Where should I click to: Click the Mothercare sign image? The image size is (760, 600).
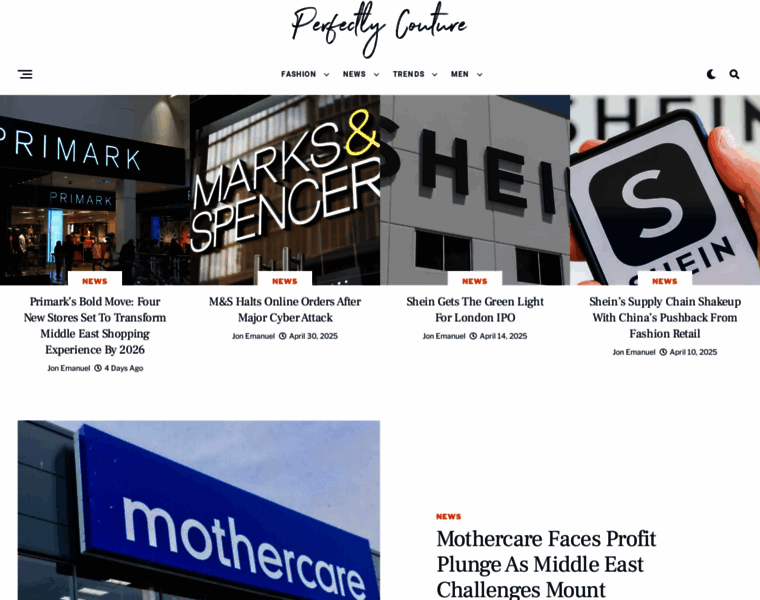click(x=199, y=510)
